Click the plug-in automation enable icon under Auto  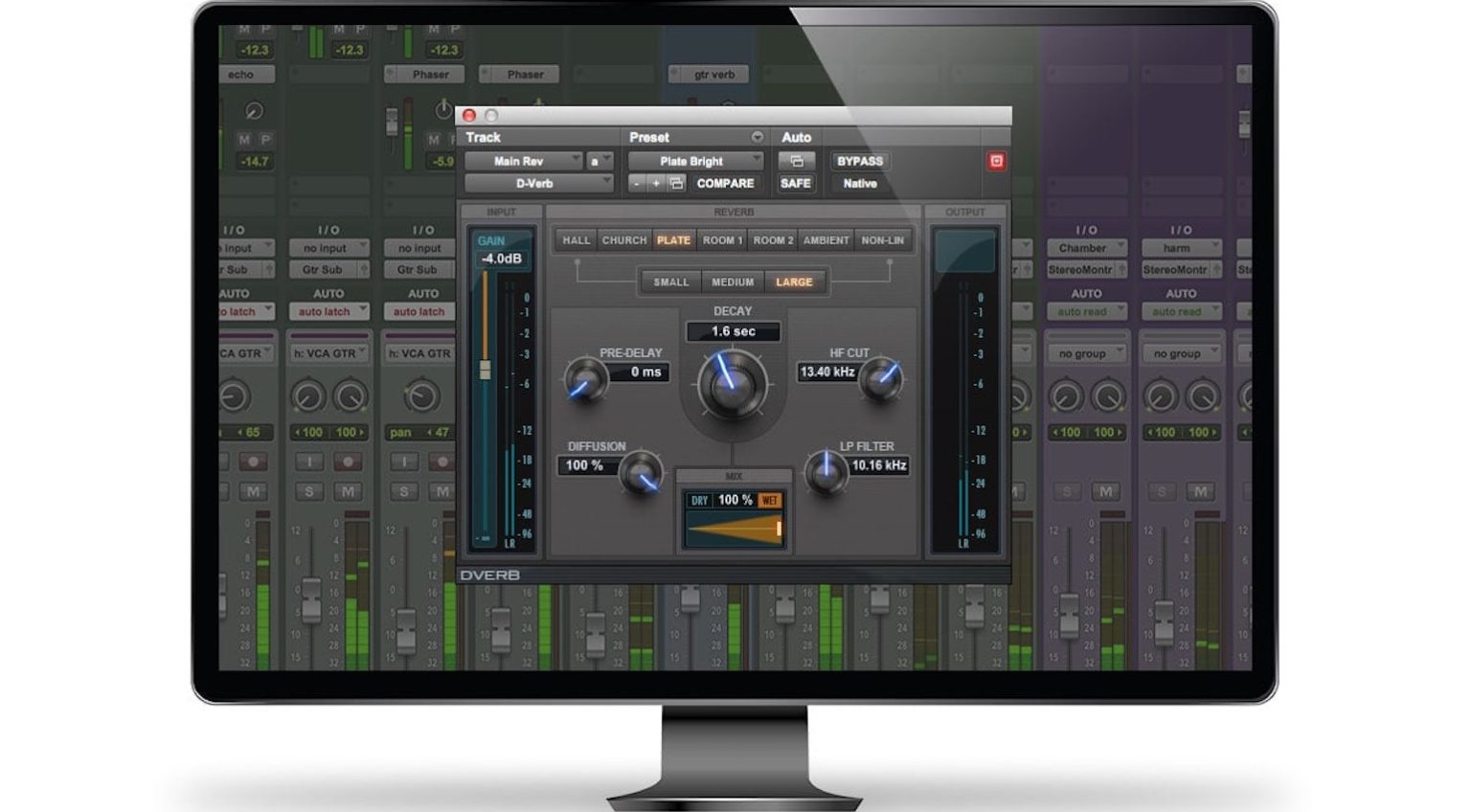796,161
